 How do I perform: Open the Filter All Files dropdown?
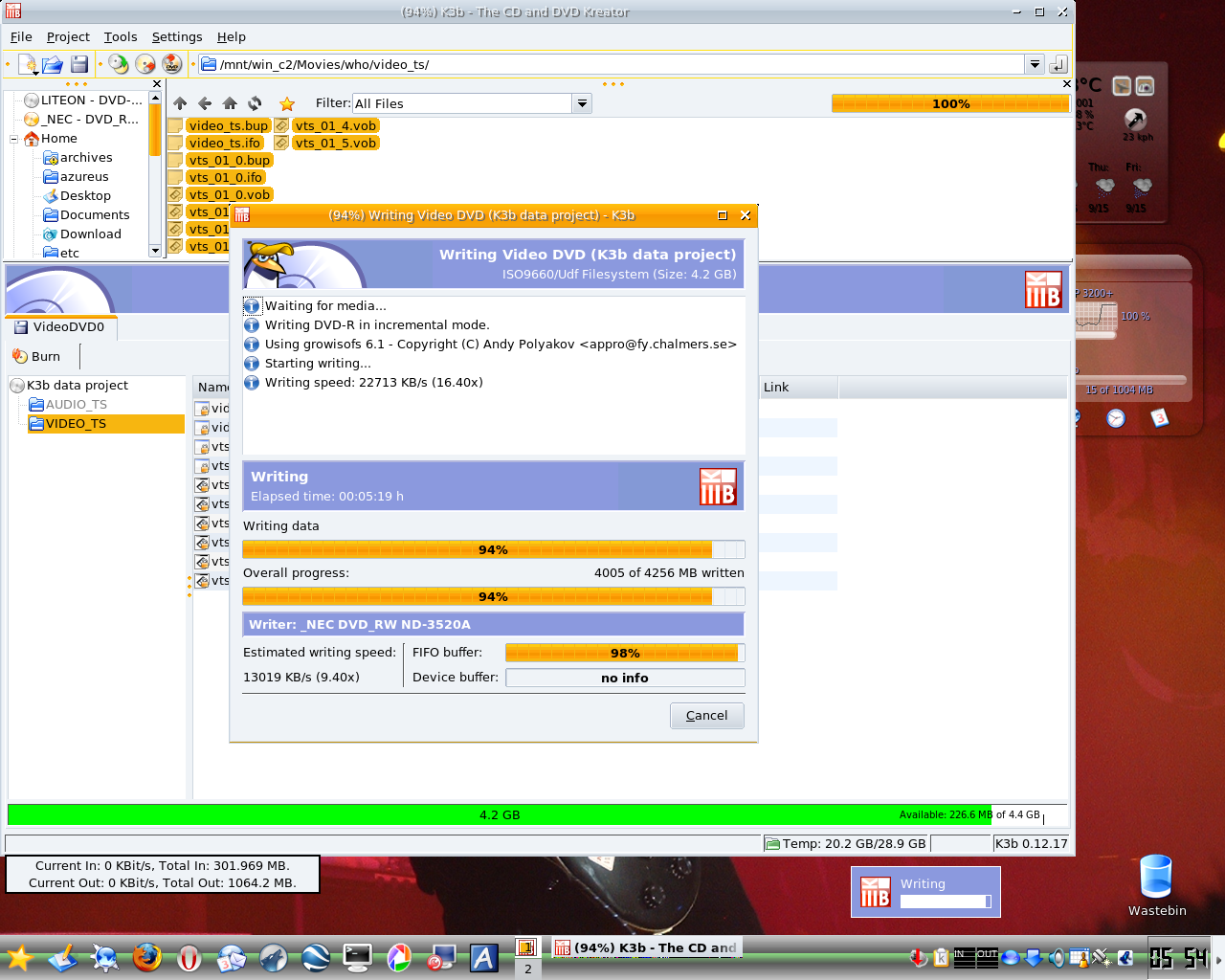tap(582, 103)
